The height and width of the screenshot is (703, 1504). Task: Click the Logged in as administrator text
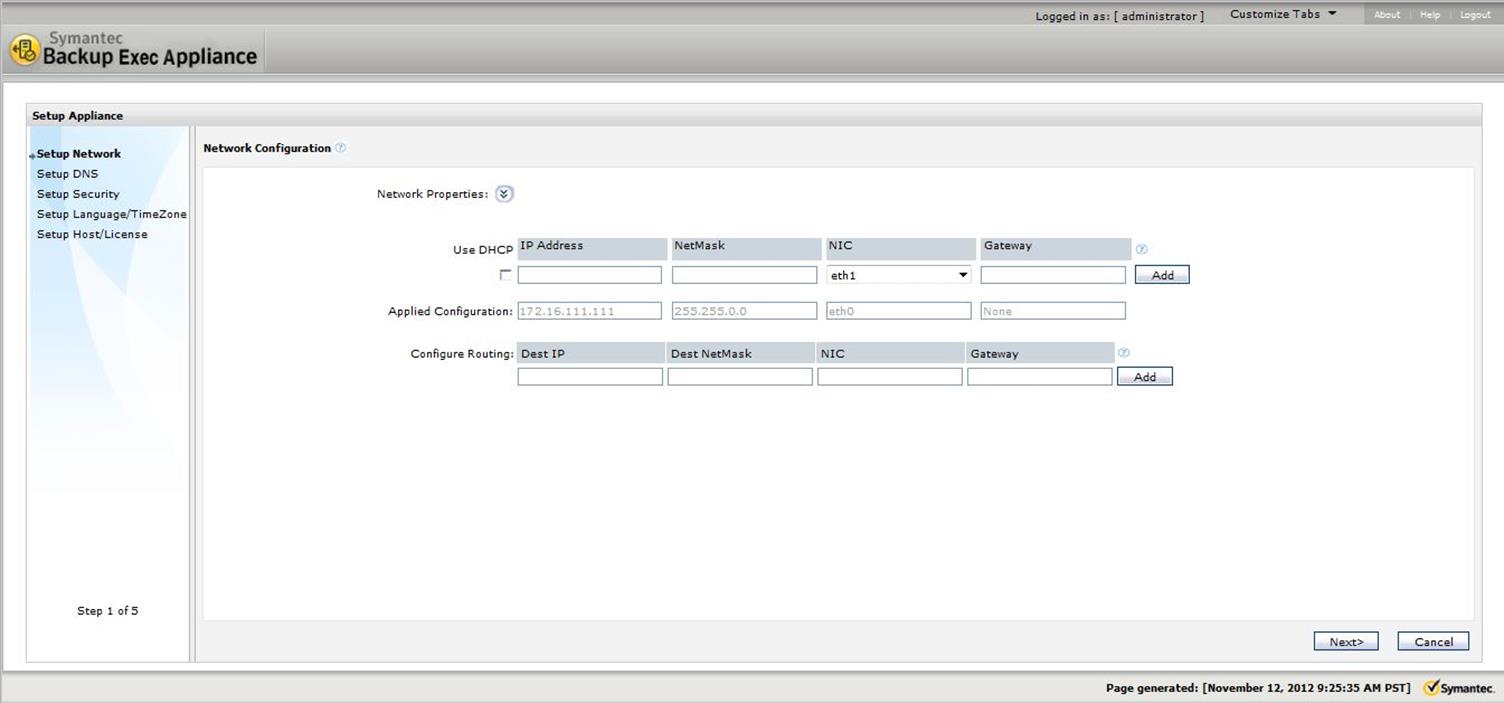1120,16
